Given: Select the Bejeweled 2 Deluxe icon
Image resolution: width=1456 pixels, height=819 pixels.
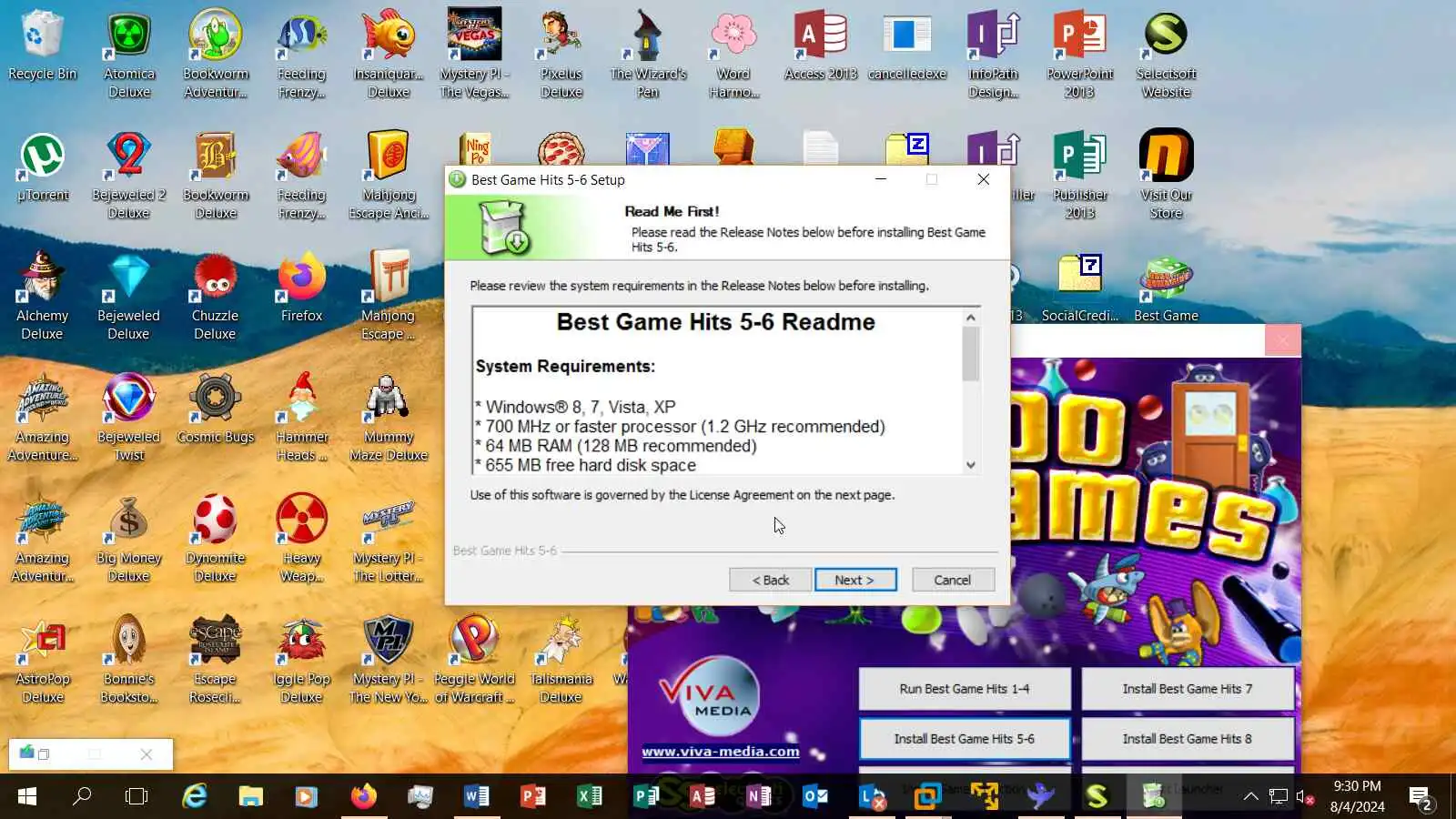Looking at the screenshot, I should click(128, 177).
